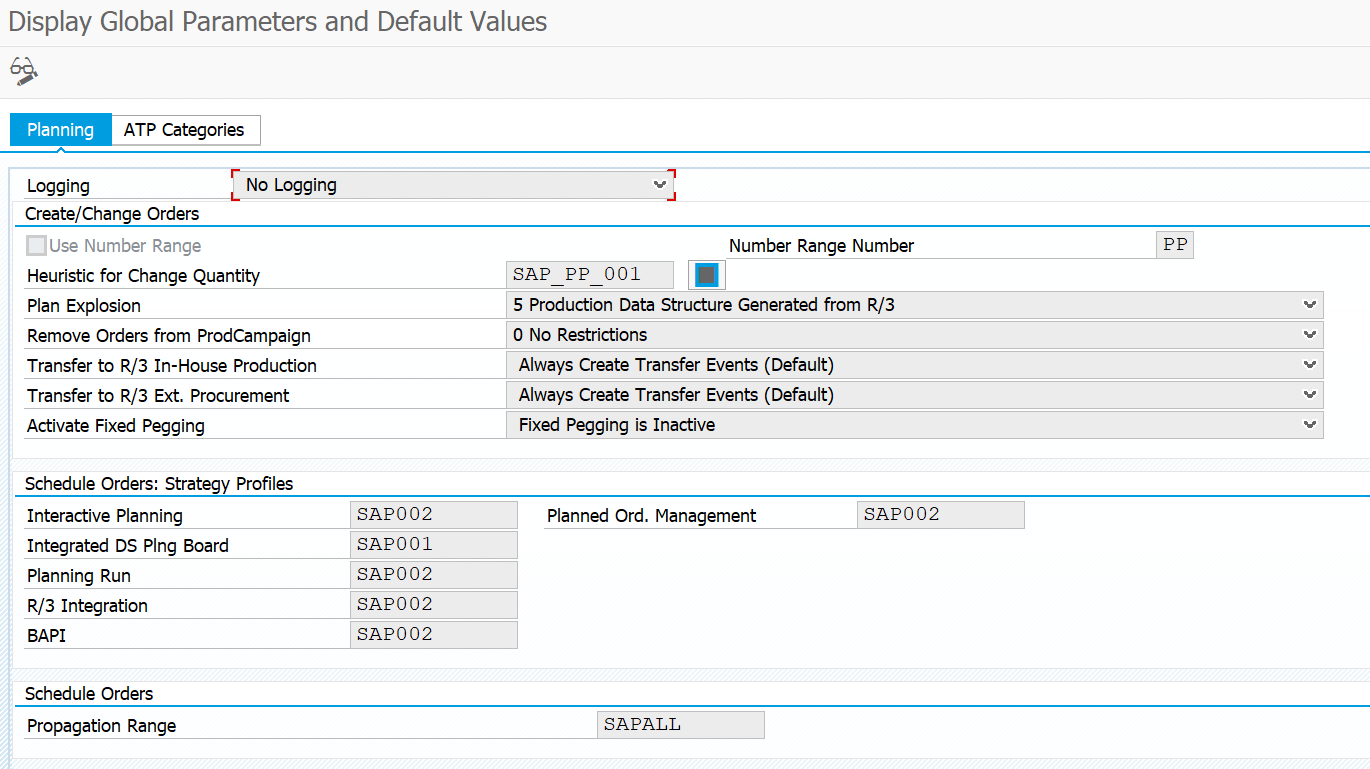Image resolution: width=1370 pixels, height=769 pixels.
Task: Select the BAPI strategy profile field
Action: coord(434,635)
